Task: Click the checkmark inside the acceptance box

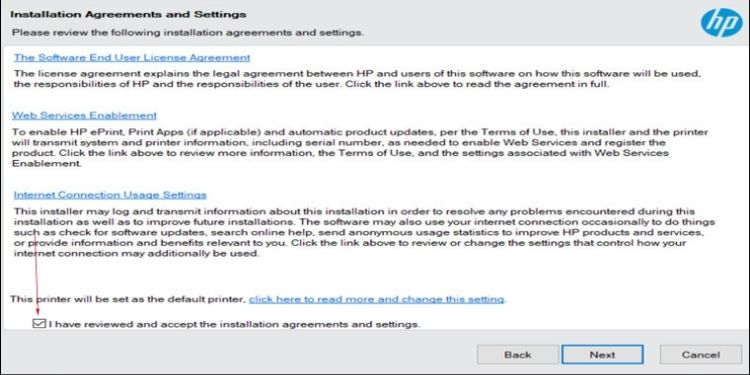Action: click(x=39, y=323)
